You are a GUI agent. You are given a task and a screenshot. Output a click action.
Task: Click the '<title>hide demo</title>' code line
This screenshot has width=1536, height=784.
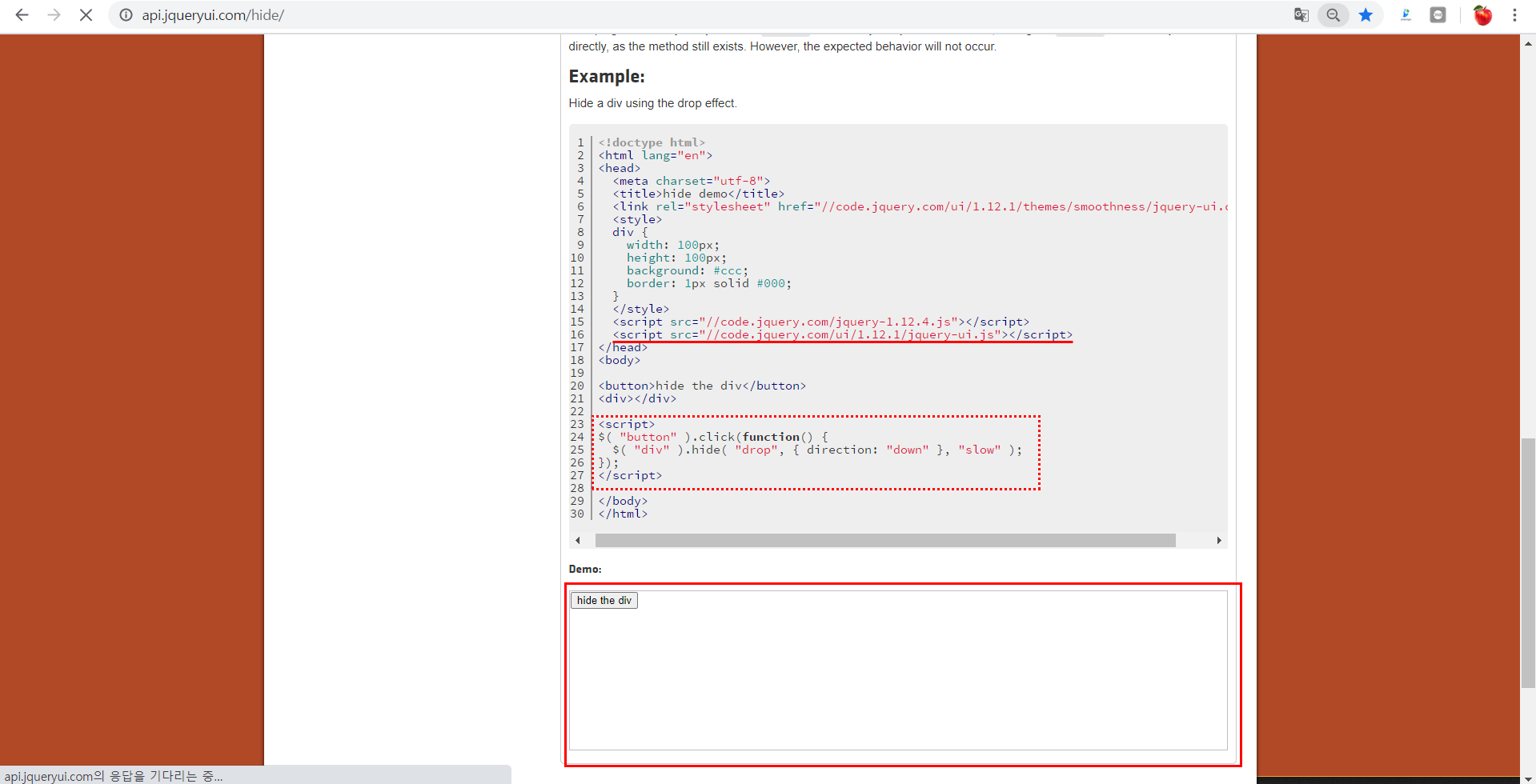coord(699,194)
